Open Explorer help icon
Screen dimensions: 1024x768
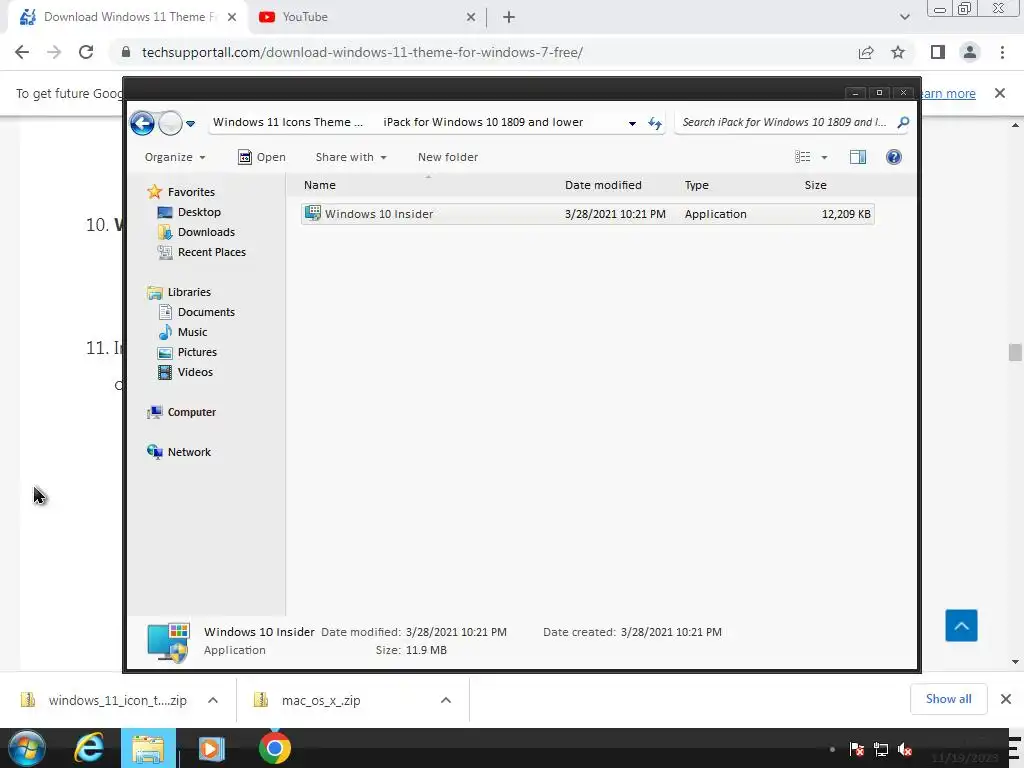893,157
